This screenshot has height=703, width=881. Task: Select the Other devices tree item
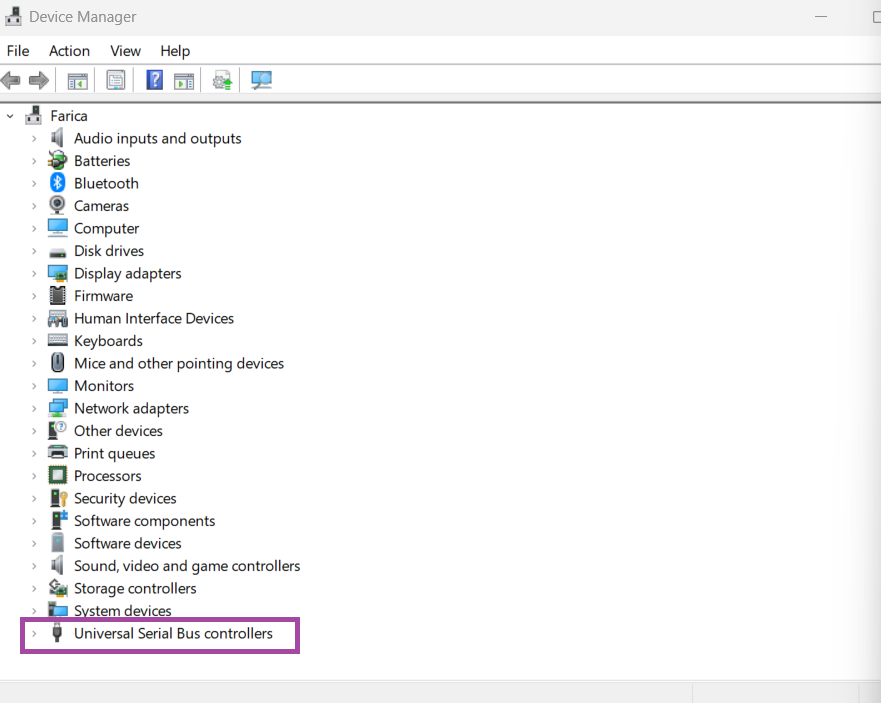[x=118, y=431]
